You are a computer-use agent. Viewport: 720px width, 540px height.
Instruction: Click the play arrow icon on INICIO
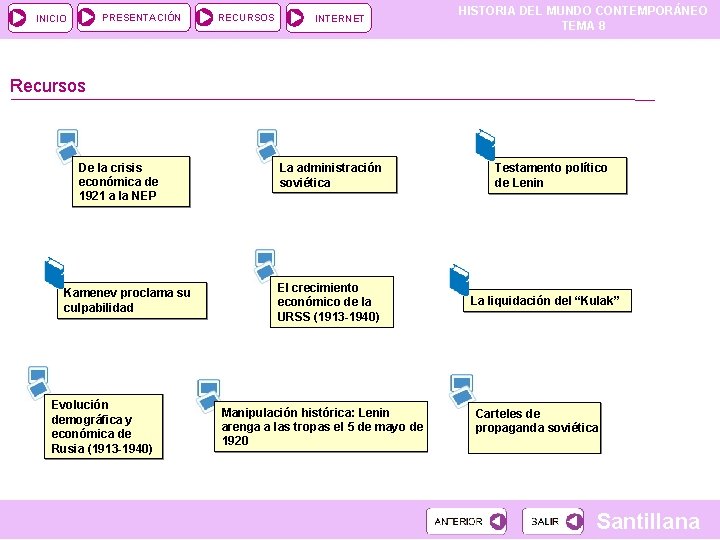click(18, 18)
